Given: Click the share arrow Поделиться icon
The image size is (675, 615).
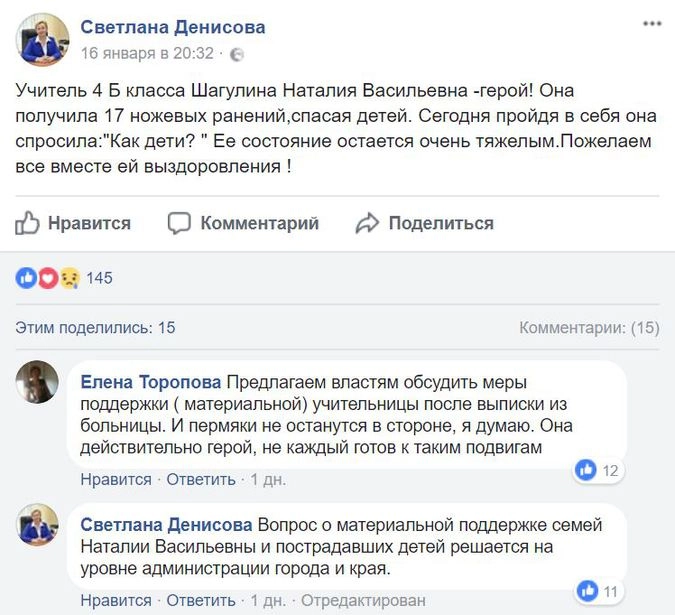Looking at the screenshot, I should coord(368,222).
